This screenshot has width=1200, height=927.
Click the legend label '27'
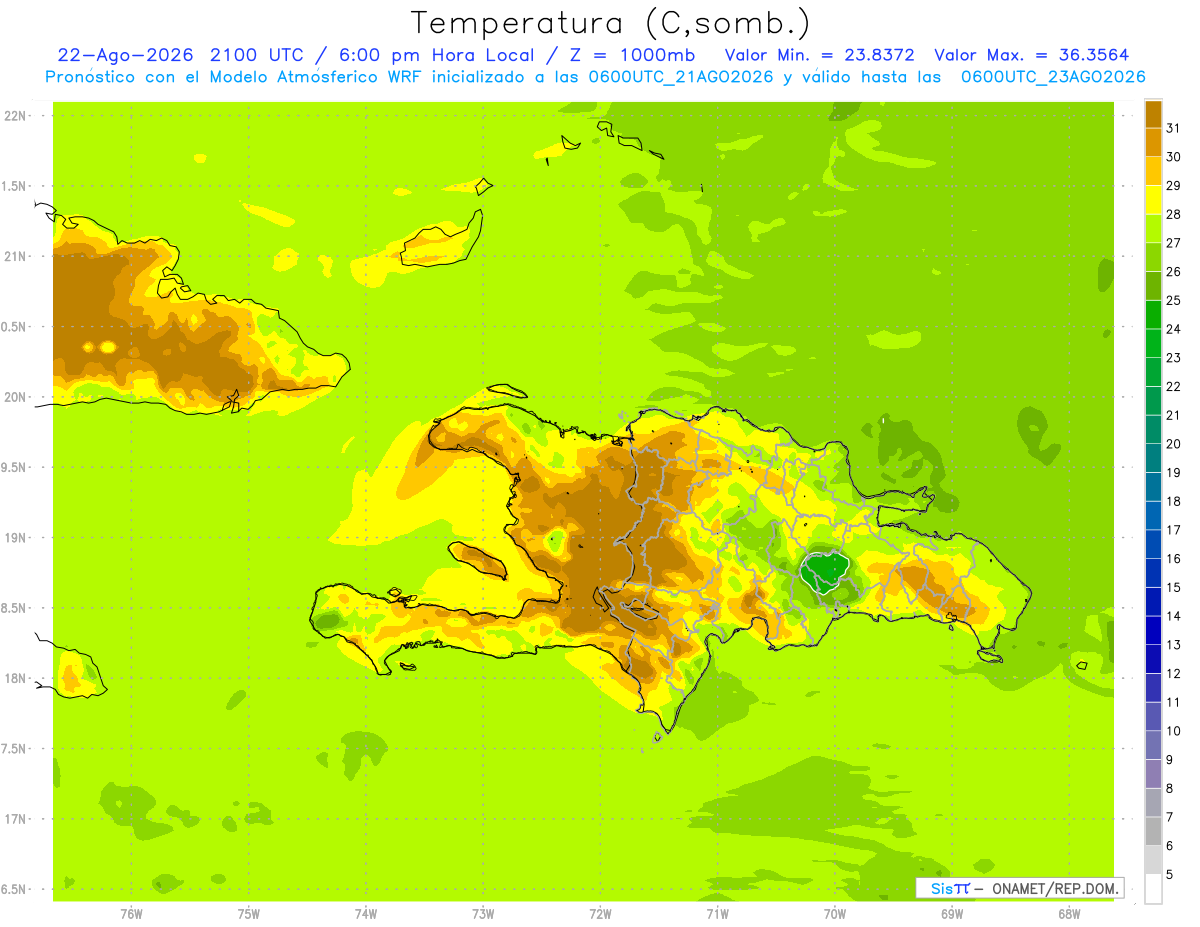coord(1173,243)
